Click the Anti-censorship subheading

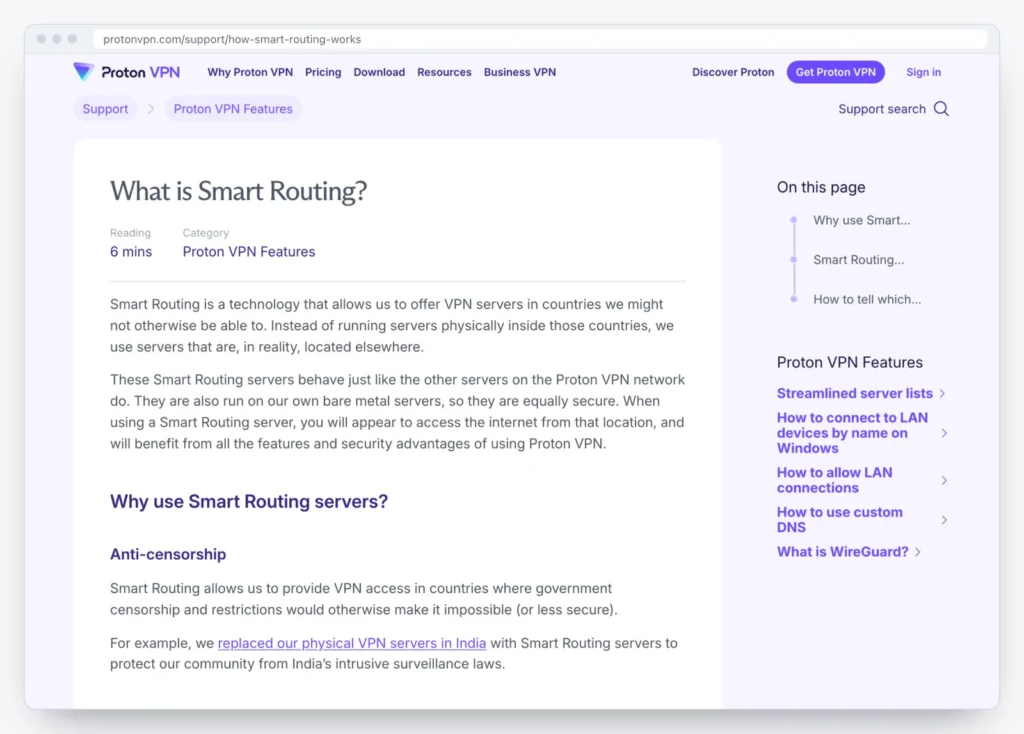tap(168, 554)
